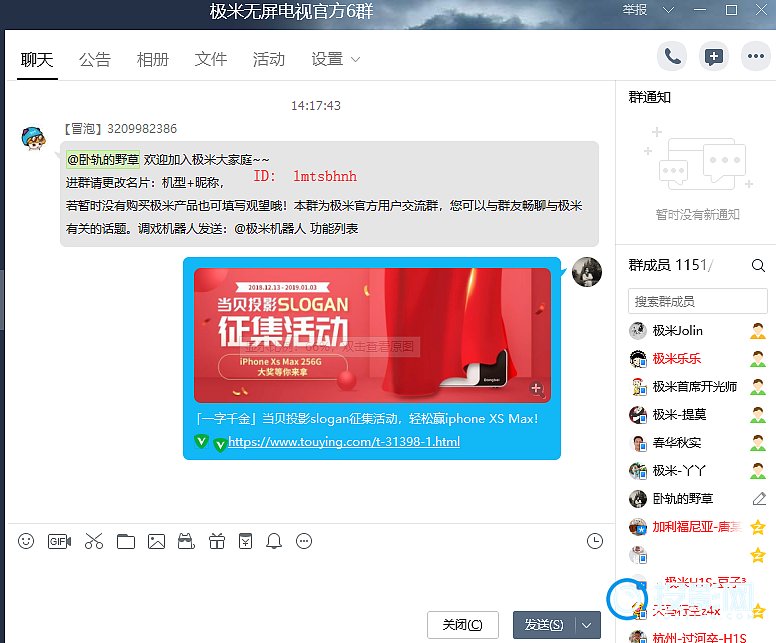The image size is (776, 643).
Task: Select member 极米首席开光师
Action: 697,387
